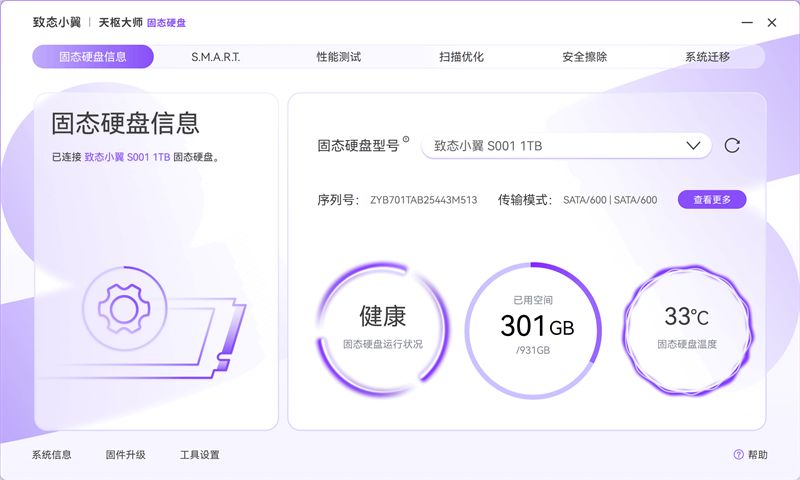Click the dropdown chevron arrow
Viewport: 800px width, 480px height.
pos(693,146)
